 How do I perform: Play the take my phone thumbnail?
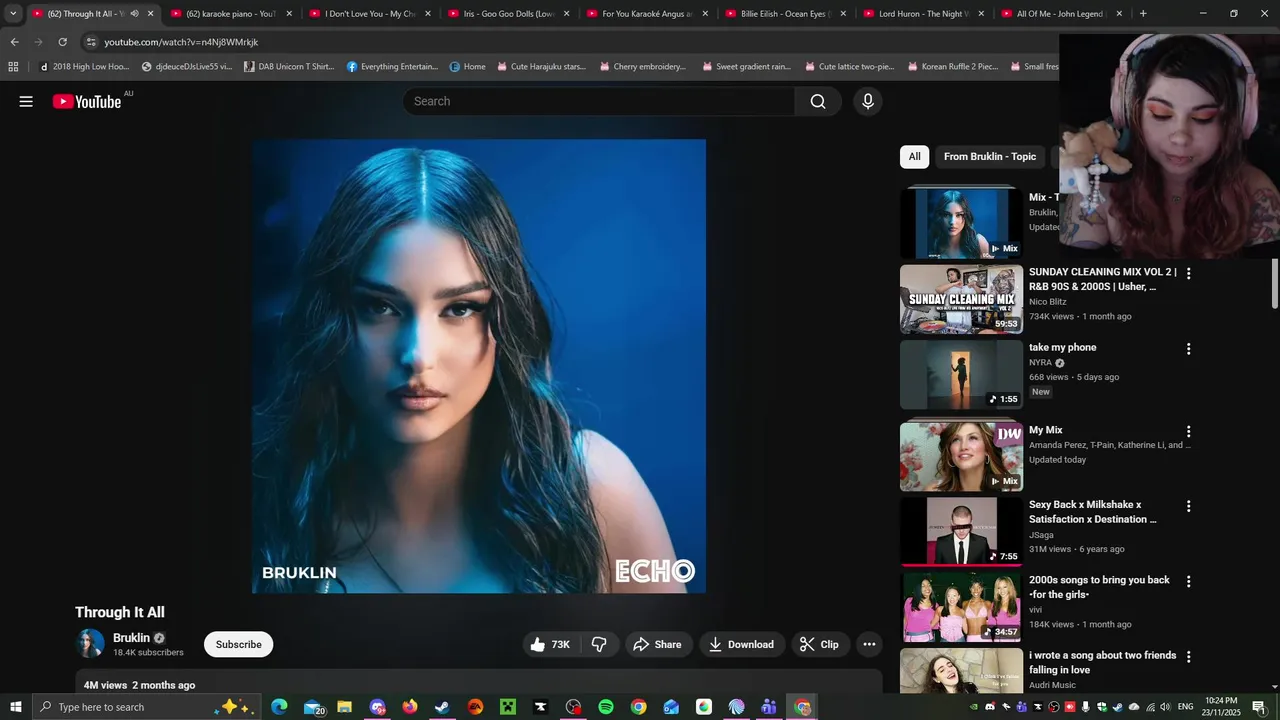pos(961,375)
